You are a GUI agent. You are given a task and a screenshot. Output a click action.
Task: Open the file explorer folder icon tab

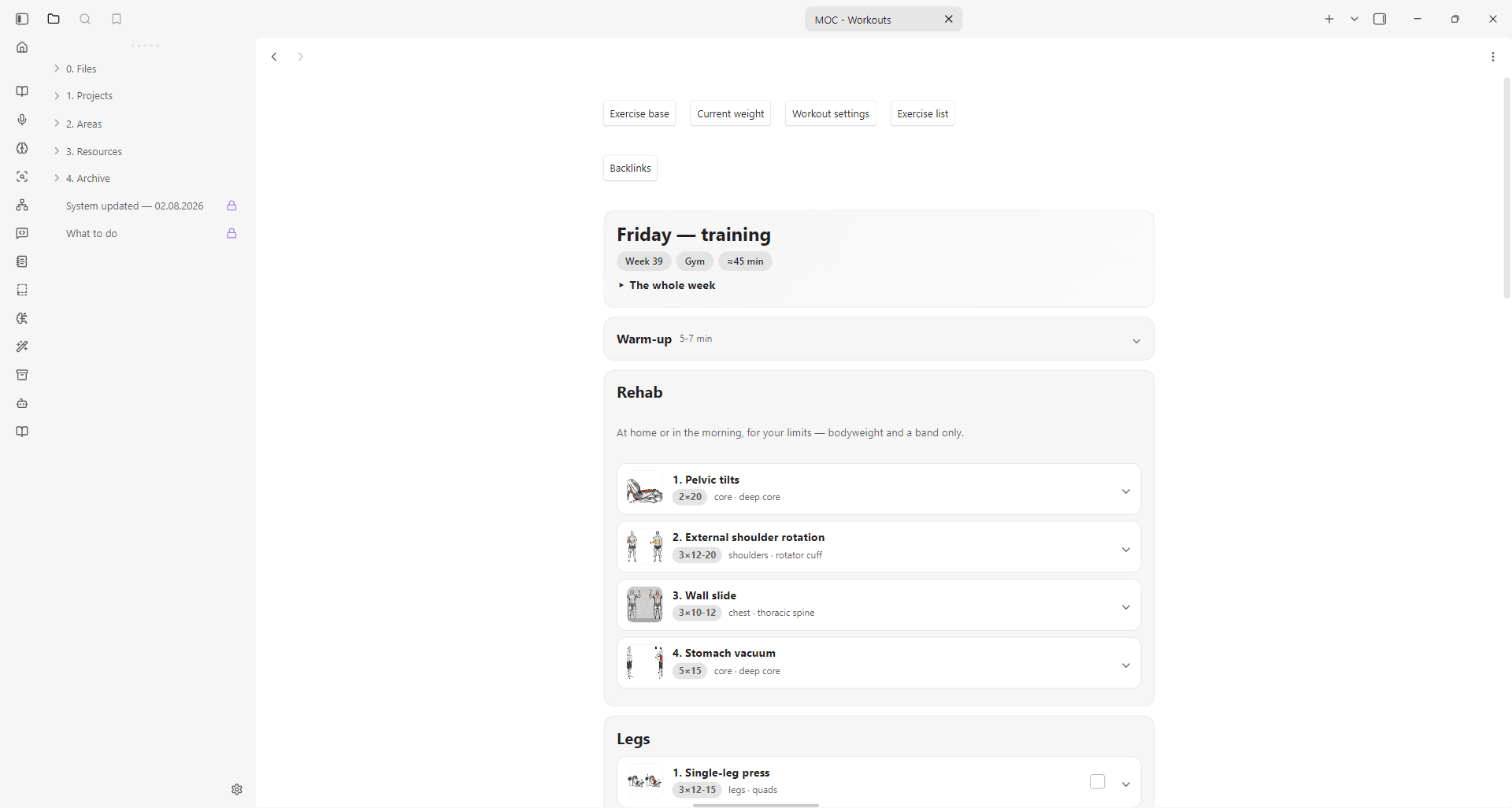point(54,19)
